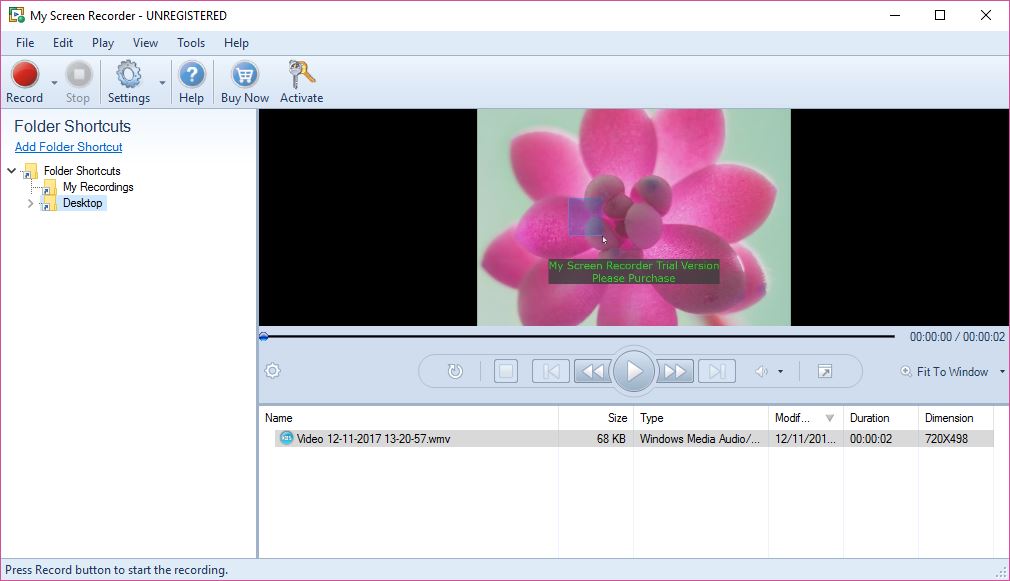The height and width of the screenshot is (581, 1010).
Task: Open the Tools menu
Action: (190, 43)
